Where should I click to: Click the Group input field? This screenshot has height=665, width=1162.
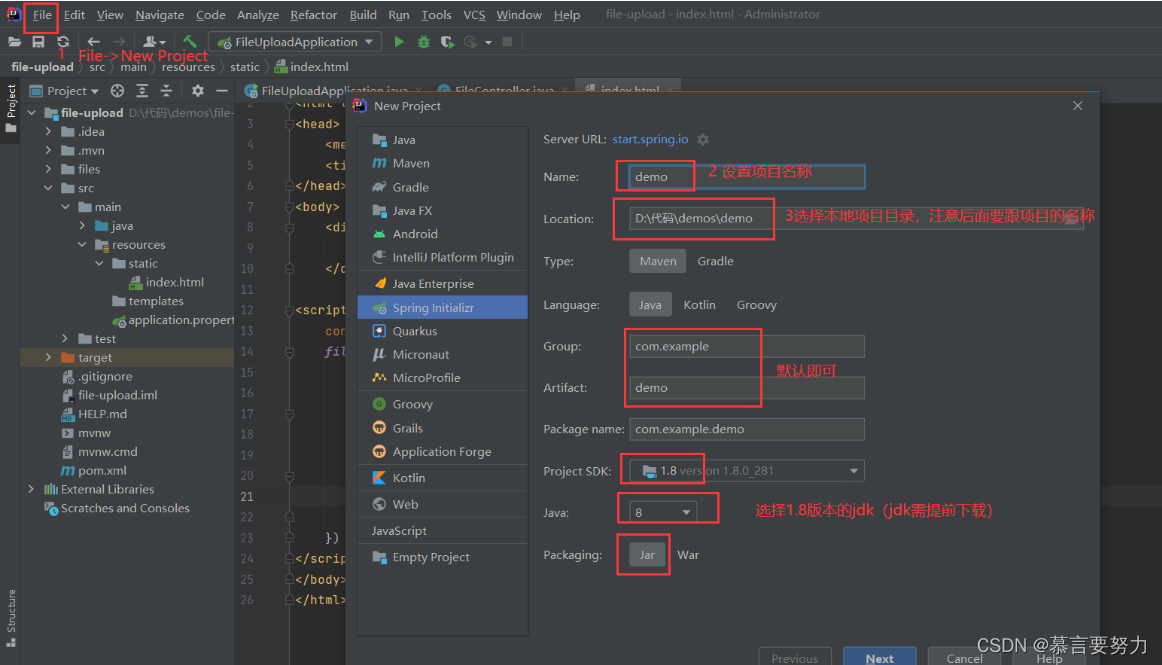click(x=746, y=346)
